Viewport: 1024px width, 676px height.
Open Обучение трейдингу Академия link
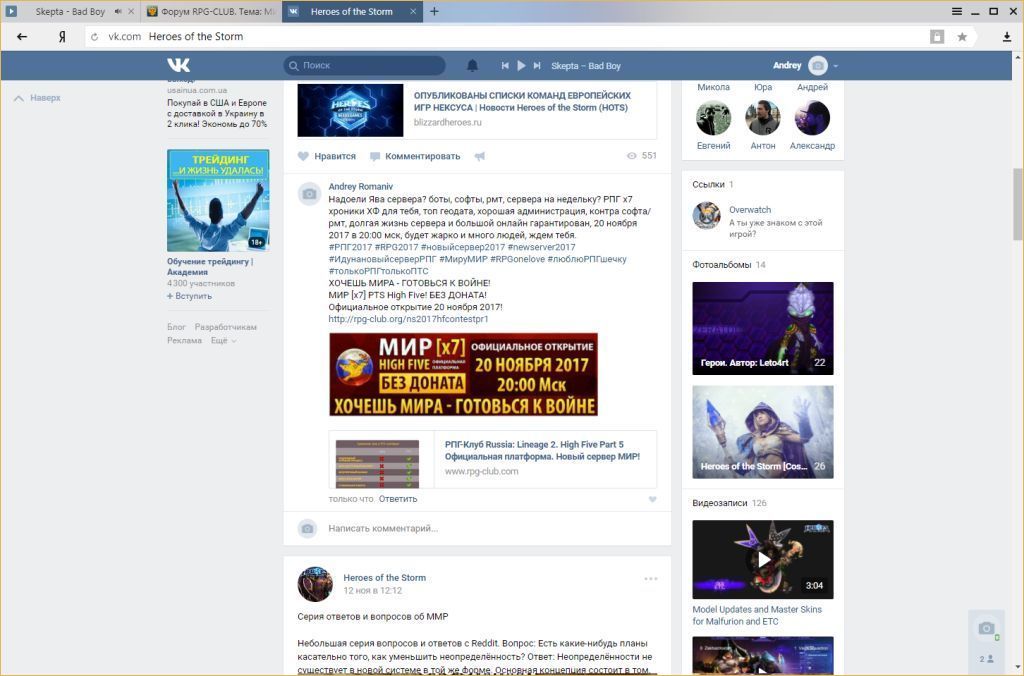[210, 266]
